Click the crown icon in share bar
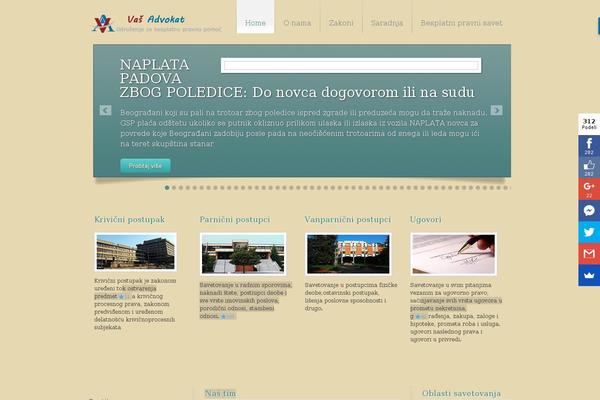 [x=589, y=275]
